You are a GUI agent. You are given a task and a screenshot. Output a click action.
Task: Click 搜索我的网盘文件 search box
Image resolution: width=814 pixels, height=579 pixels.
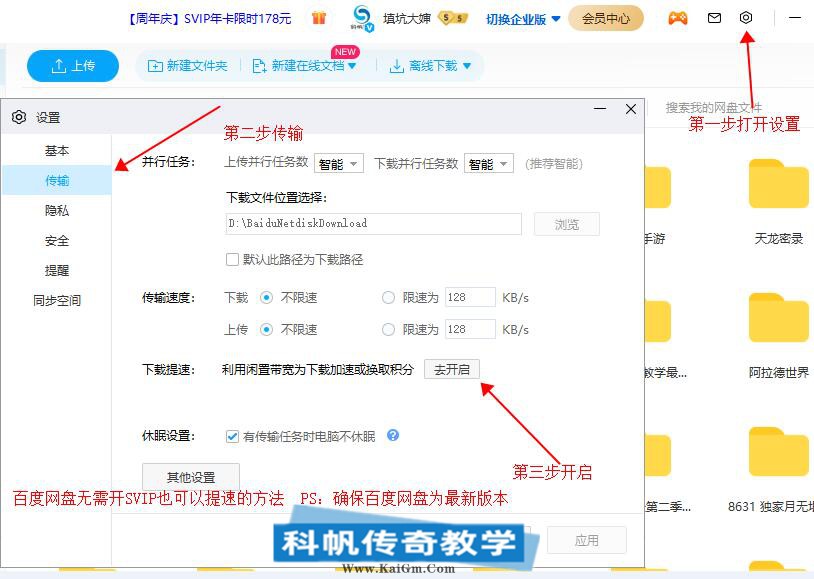point(713,107)
